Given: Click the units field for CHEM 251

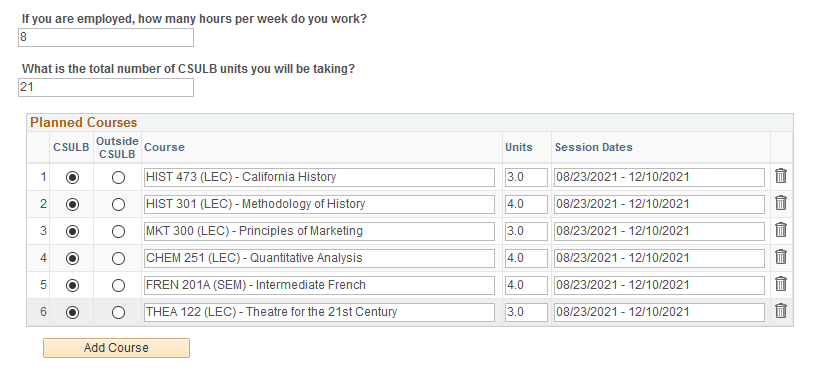Looking at the screenshot, I should (x=526, y=258).
